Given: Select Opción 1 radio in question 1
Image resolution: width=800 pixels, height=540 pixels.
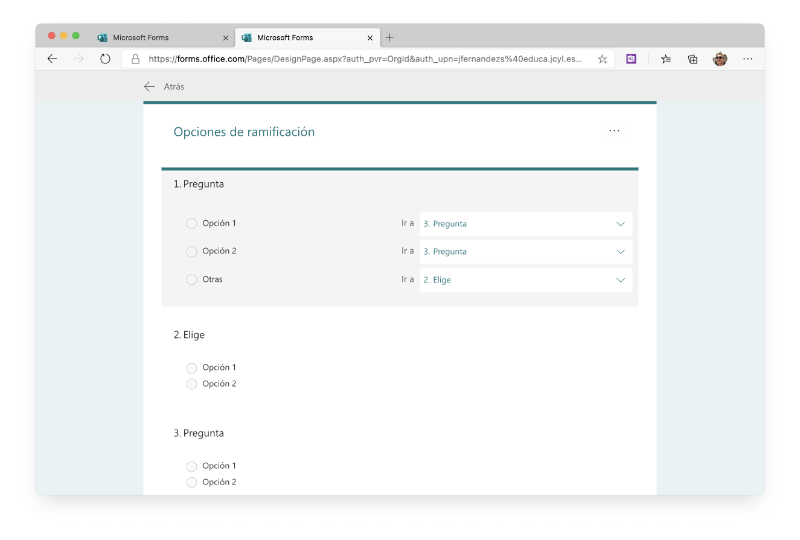Looking at the screenshot, I should click(x=191, y=224).
